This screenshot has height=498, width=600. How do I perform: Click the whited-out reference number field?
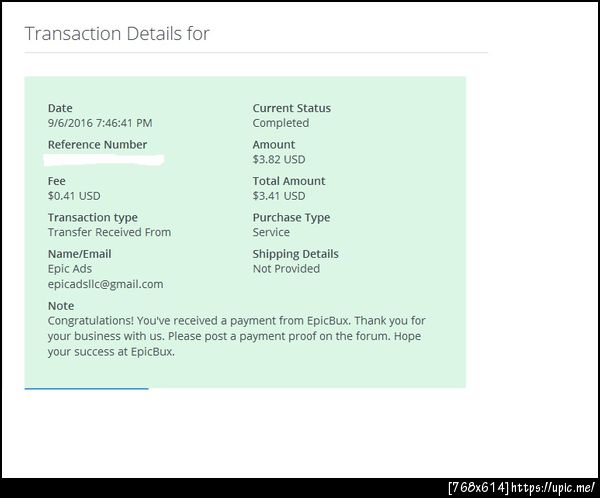point(106,159)
